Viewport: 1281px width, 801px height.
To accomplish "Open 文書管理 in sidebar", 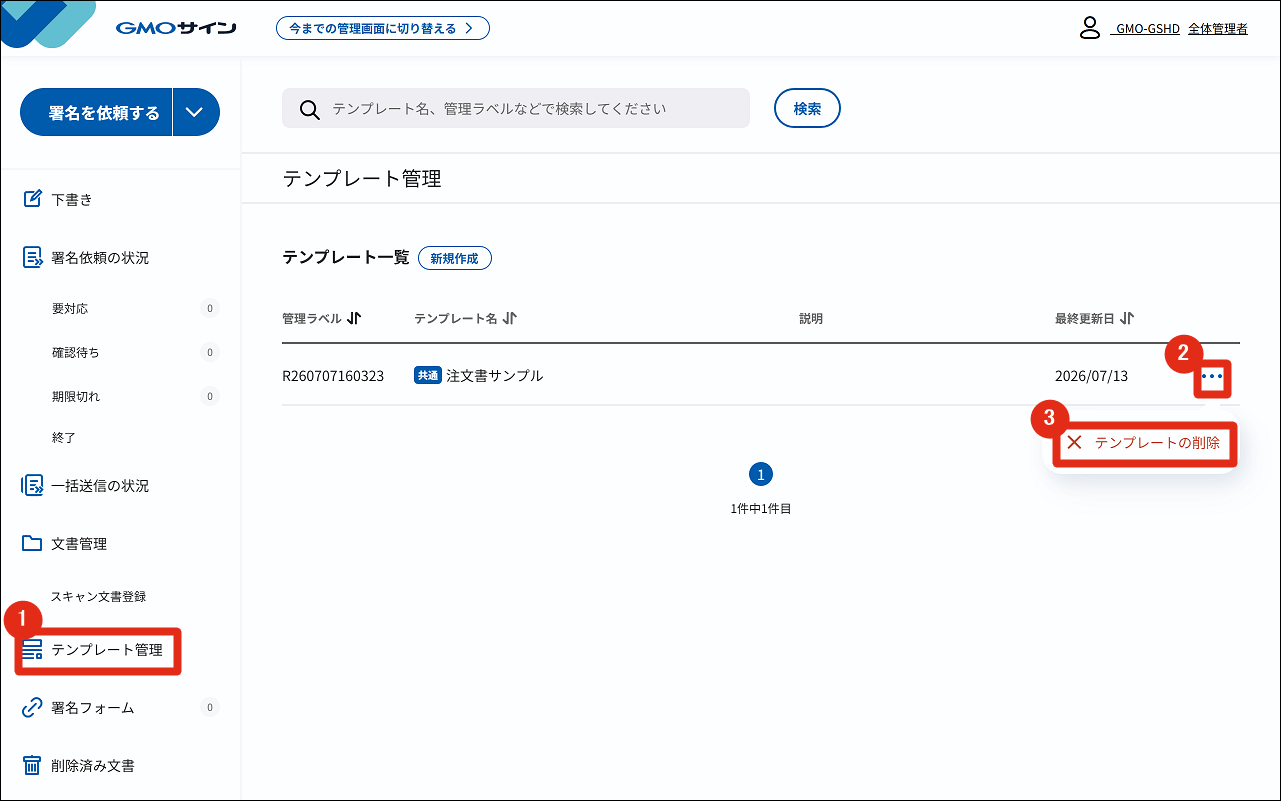I will tap(79, 543).
